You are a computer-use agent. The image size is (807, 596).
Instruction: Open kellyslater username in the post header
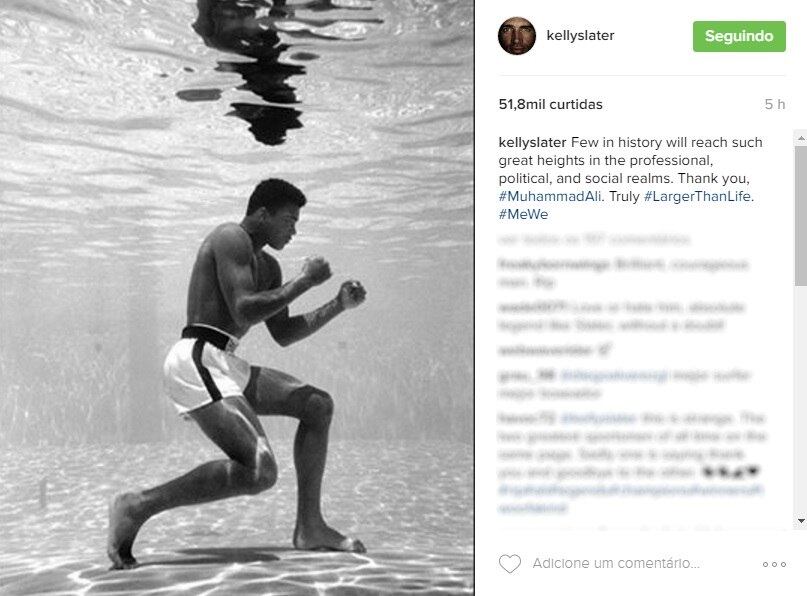point(580,36)
